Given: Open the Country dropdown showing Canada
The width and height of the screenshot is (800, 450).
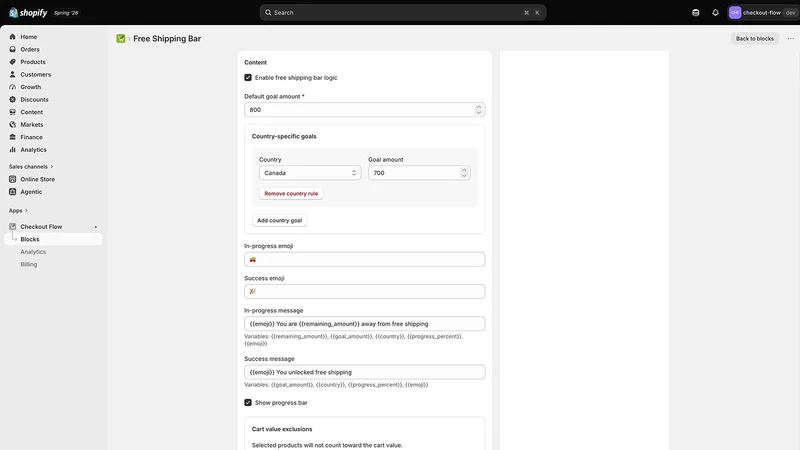Looking at the screenshot, I should point(310,173).
